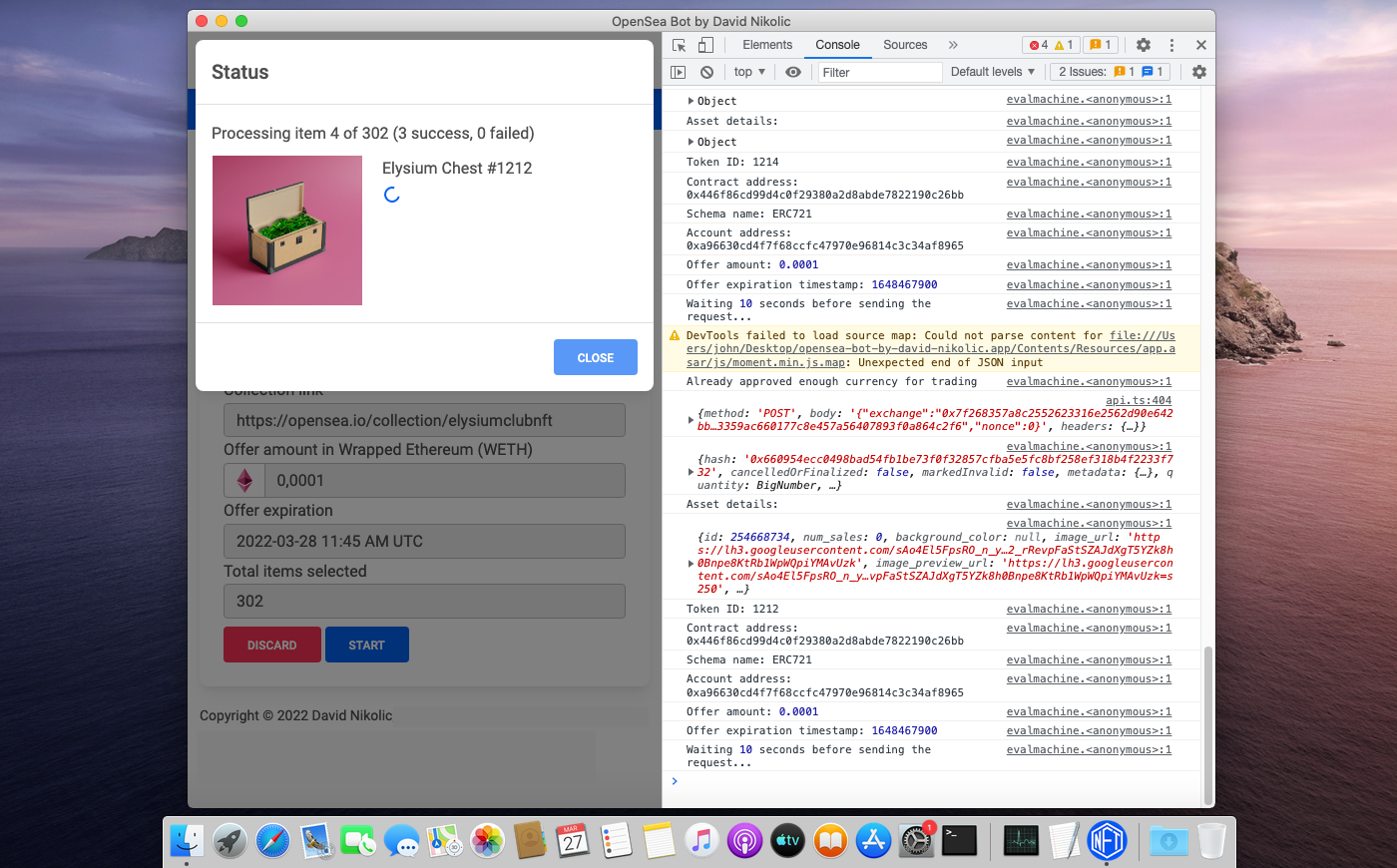This screenshot has width=1397, height=868.
Task: Click the Elysium Chest #1212 title text
Action: (457, 168)
